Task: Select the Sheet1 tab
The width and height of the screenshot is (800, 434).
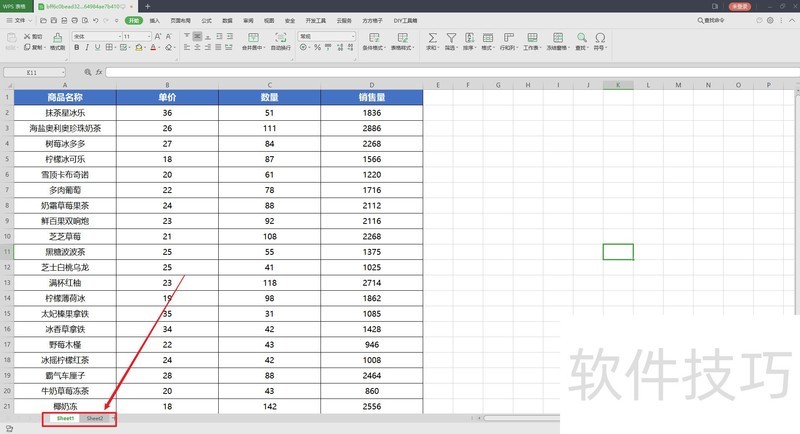Action: pos(65,418)
